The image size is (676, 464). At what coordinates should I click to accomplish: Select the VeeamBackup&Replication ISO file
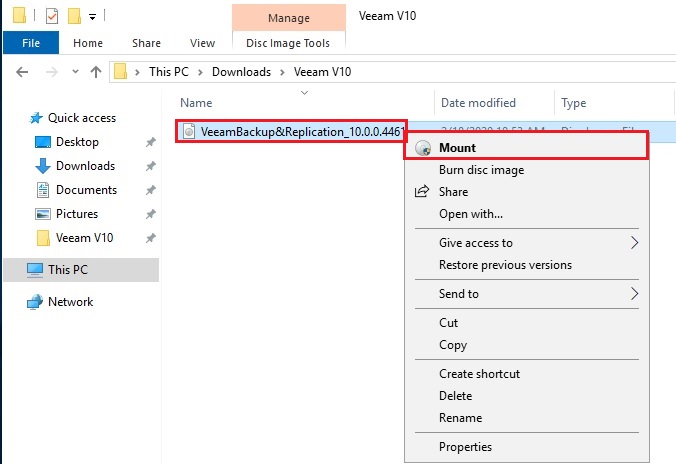pyautogui.click(x=301, y=132)
